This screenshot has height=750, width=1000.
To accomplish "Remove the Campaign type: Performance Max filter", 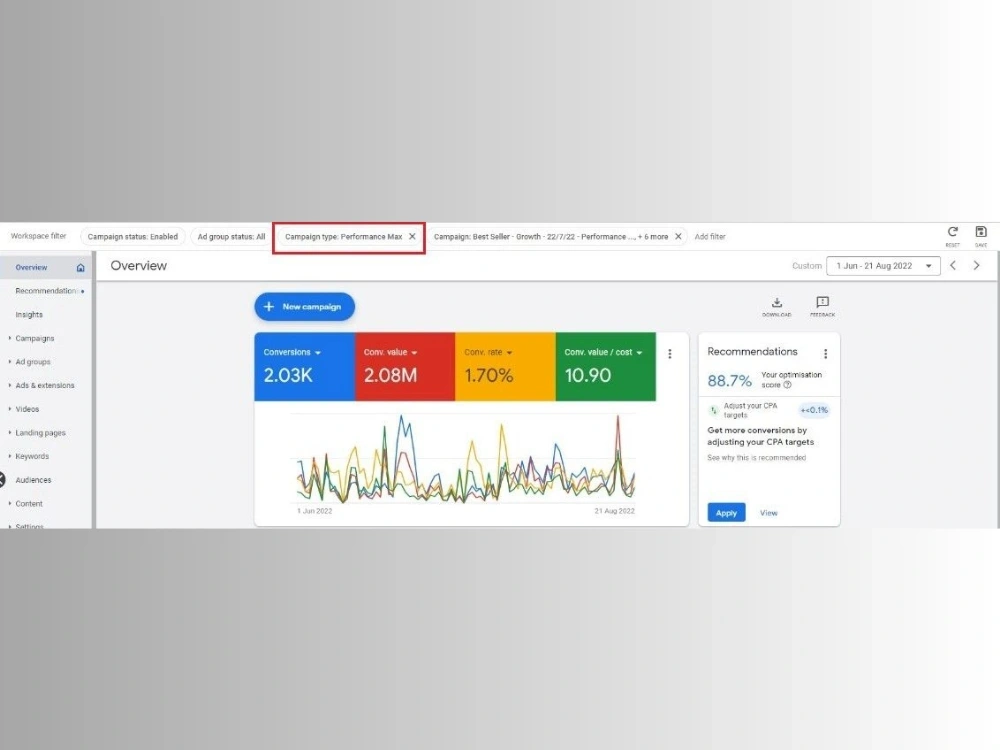I will click(412, 237).
